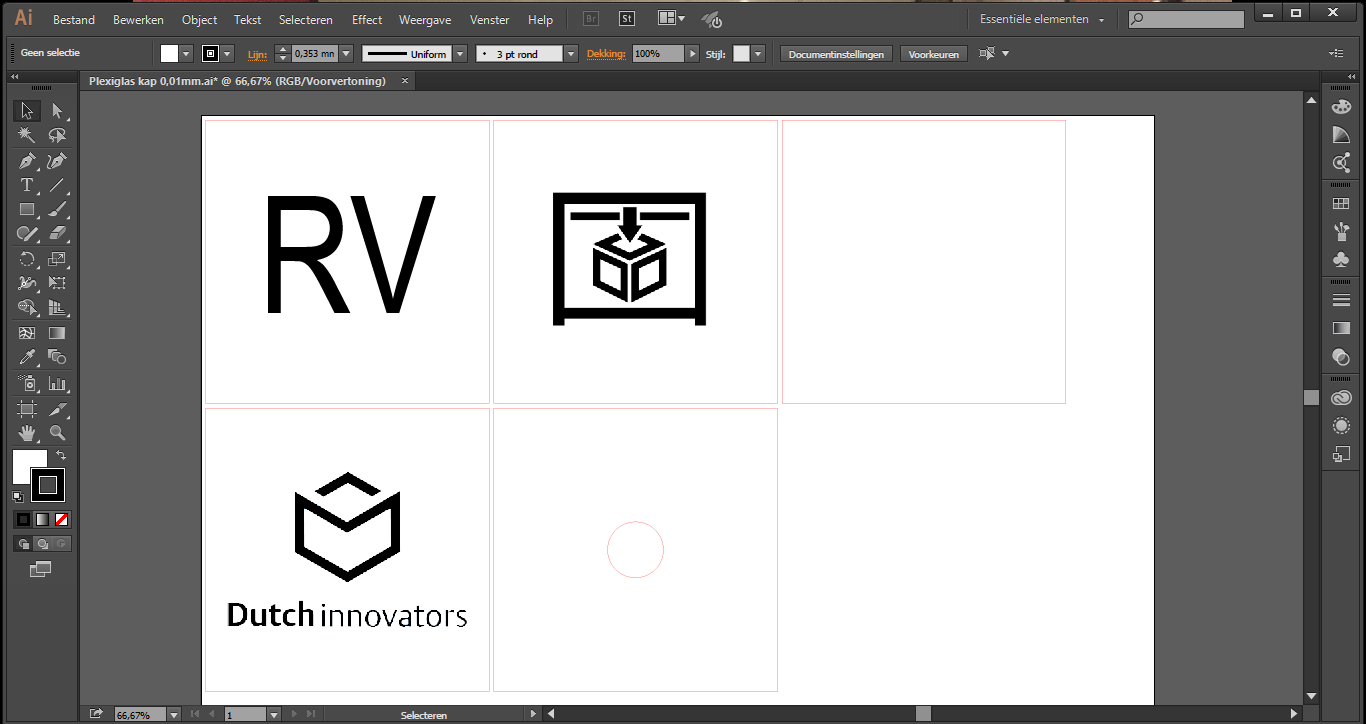Open stroke color dropdown in control bar

tap(228, 54)
